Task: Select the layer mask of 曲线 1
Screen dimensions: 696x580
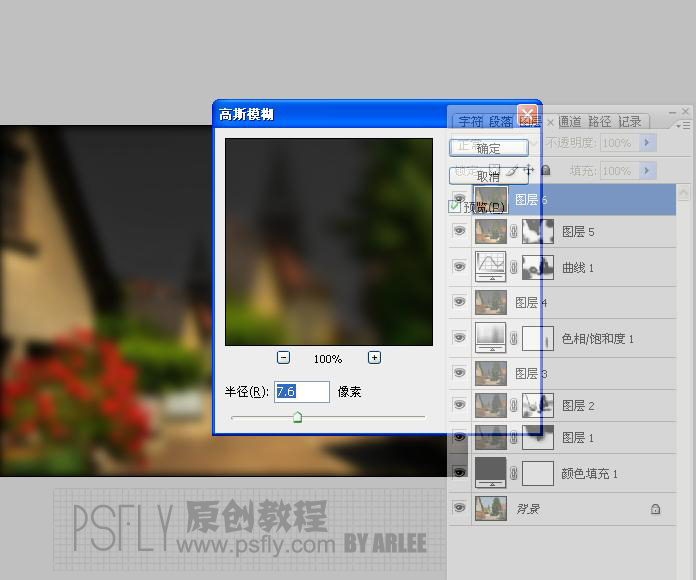Action: coord(538,268)
